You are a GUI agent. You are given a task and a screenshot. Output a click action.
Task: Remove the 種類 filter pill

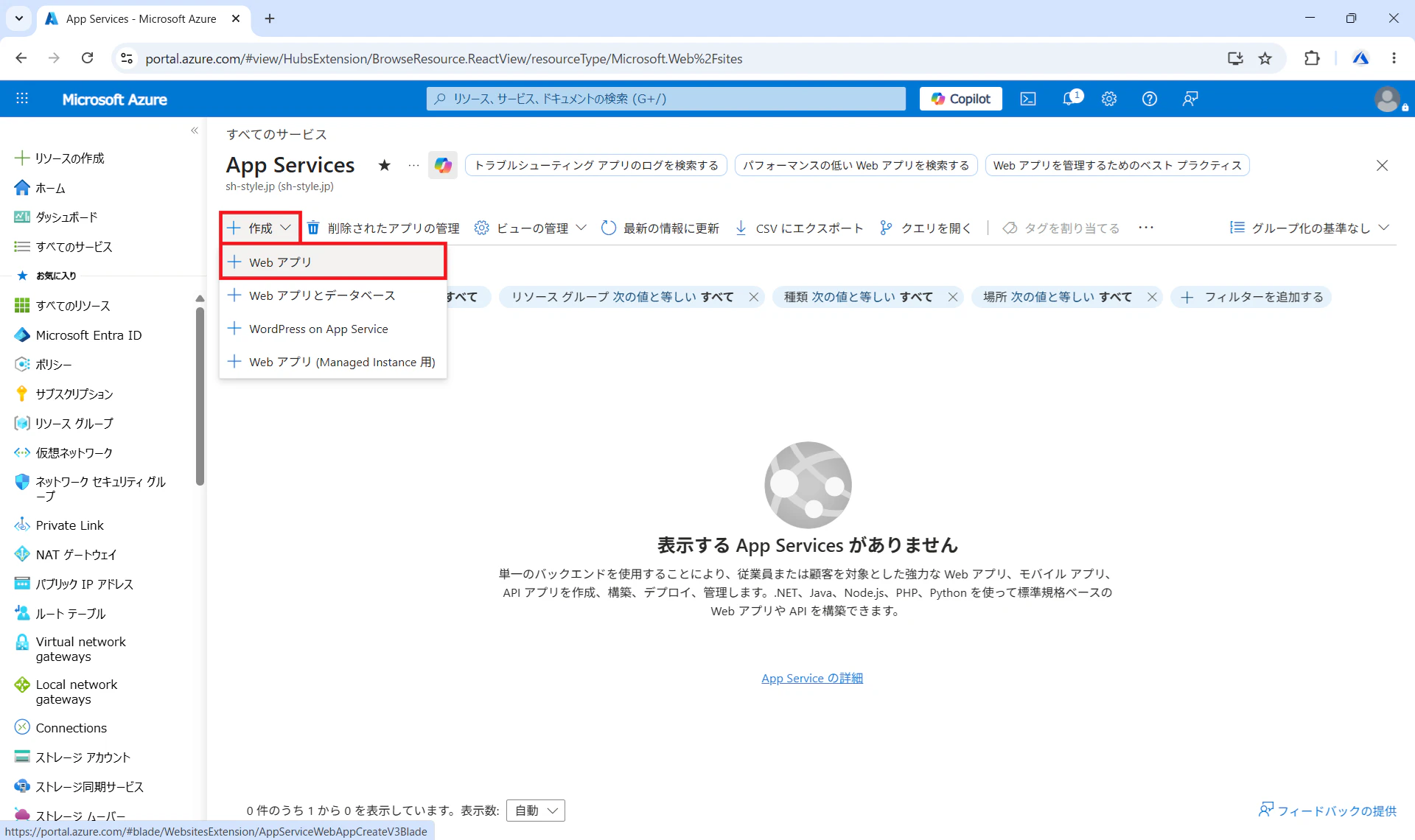(952, 297)
